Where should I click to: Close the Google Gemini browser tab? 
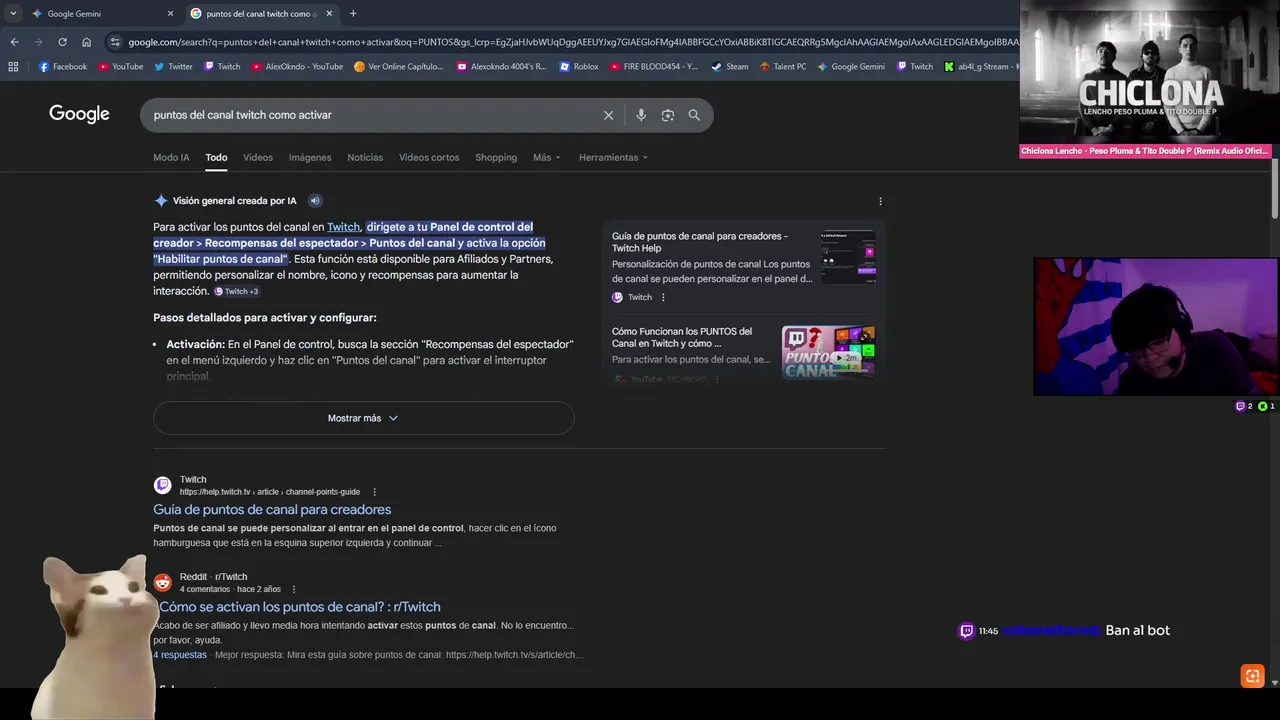pyautogui.click(x=170, y=14)
